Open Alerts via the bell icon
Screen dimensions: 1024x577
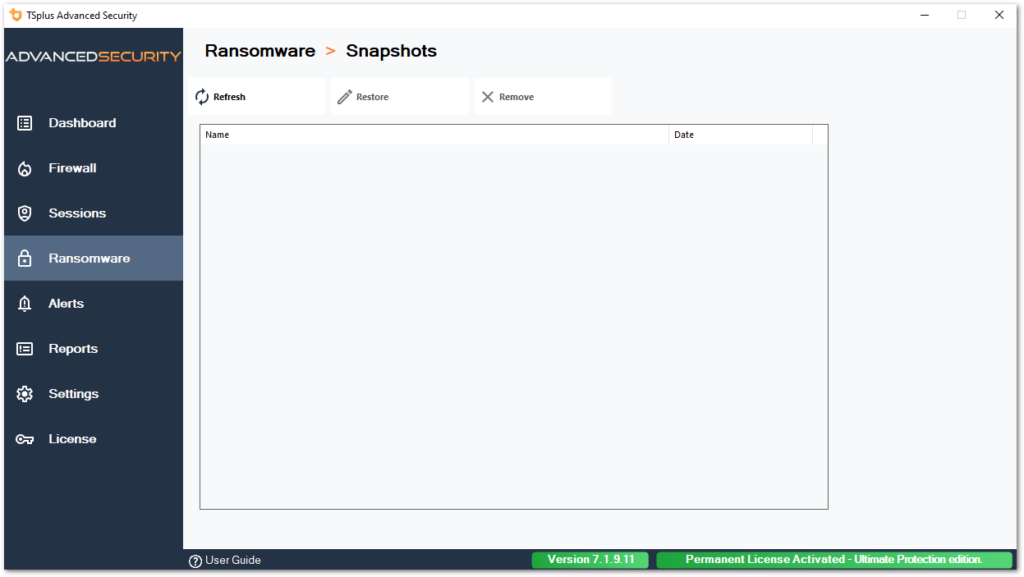(x=25, y=303)
